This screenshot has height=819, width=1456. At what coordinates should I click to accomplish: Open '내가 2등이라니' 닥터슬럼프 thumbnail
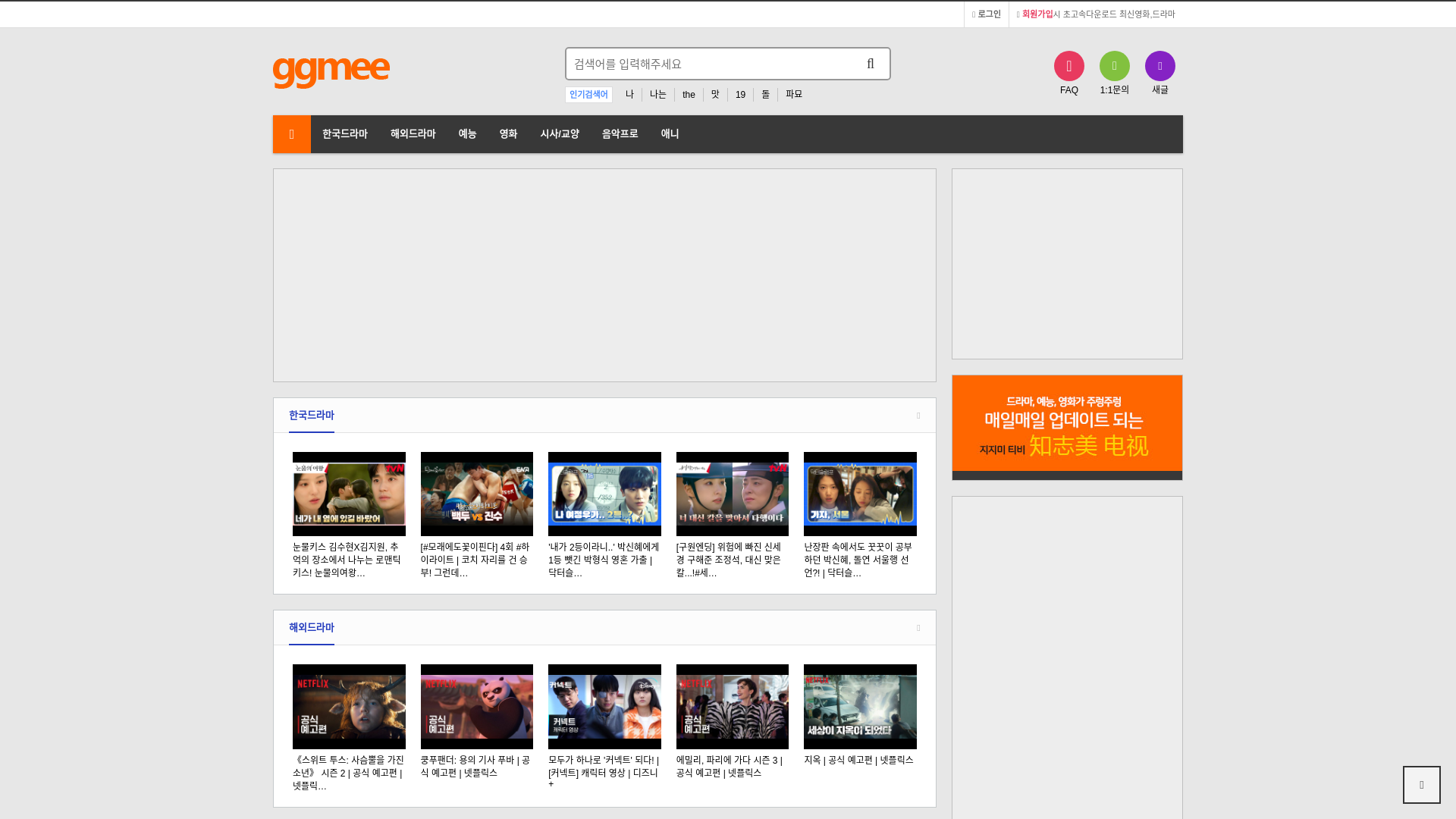tap(604, 494)
